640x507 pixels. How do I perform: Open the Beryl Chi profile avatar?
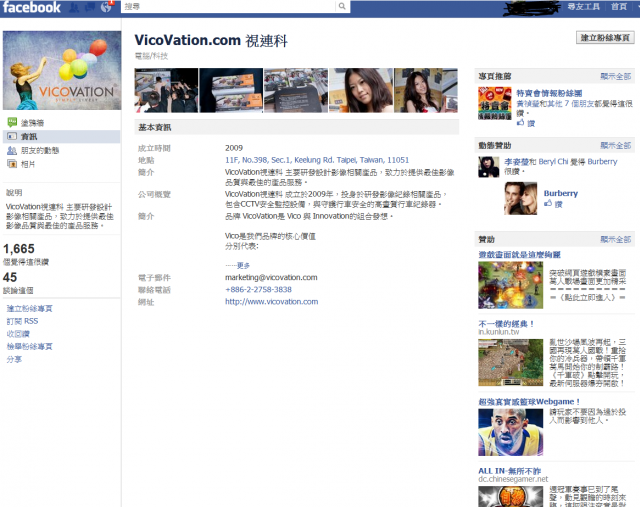click(x=489, y=167)
